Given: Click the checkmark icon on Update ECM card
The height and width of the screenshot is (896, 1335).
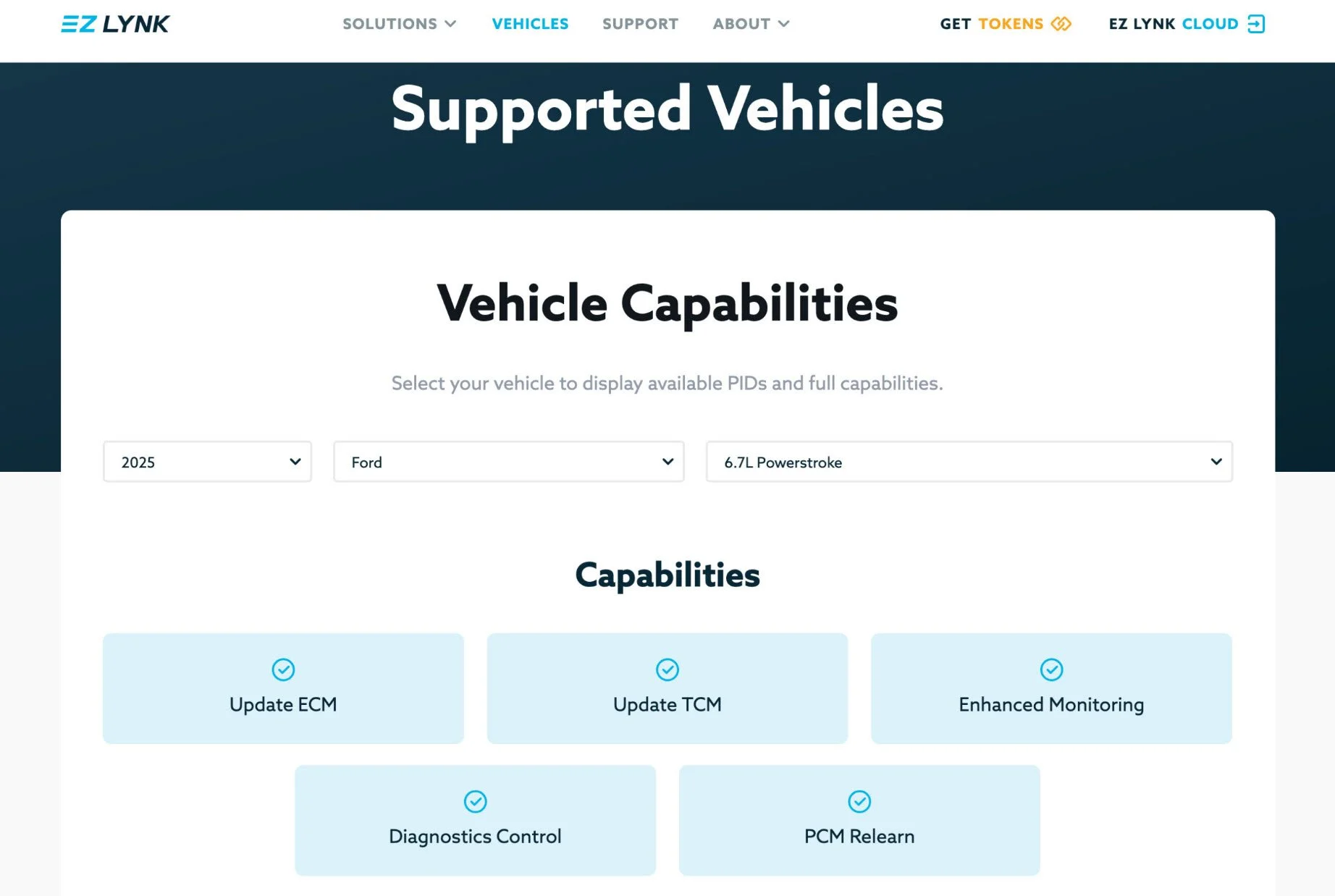Looking at the screenshot, I should (x=283, y=669).
